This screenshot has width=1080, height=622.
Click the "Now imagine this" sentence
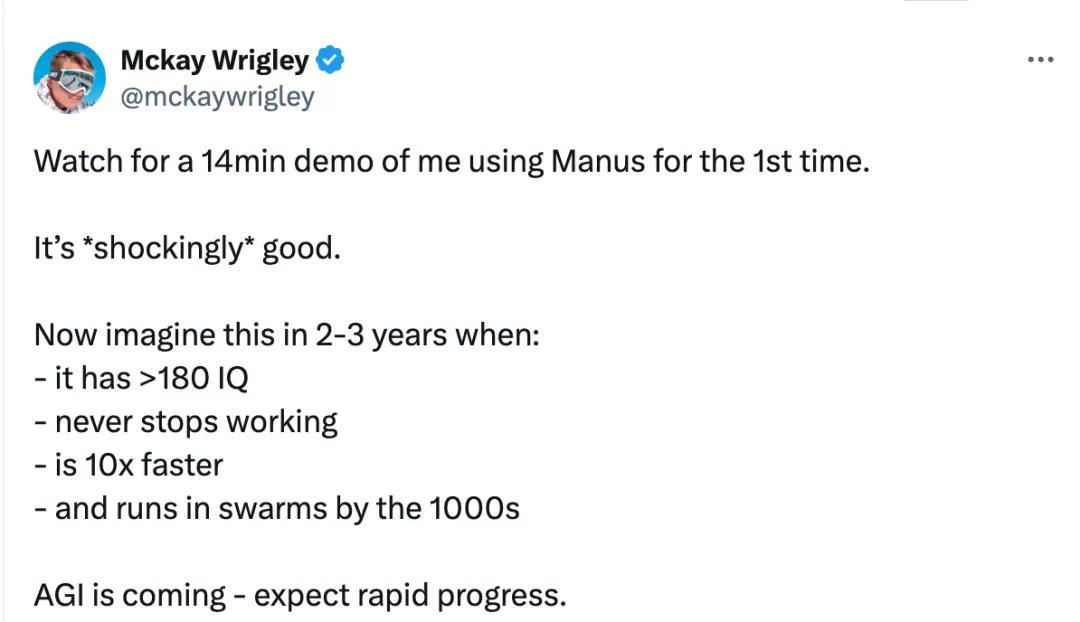tap(287, 335)
